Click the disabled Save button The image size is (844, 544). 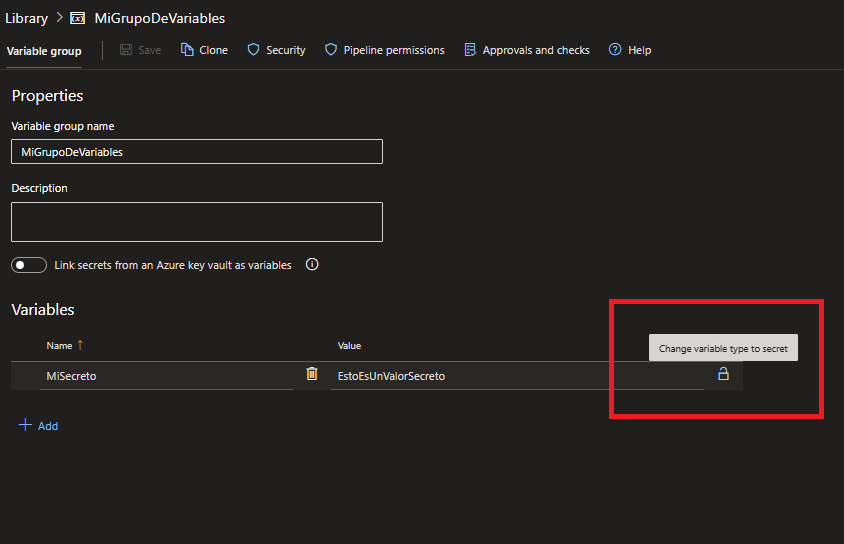[x=140, y=50]
